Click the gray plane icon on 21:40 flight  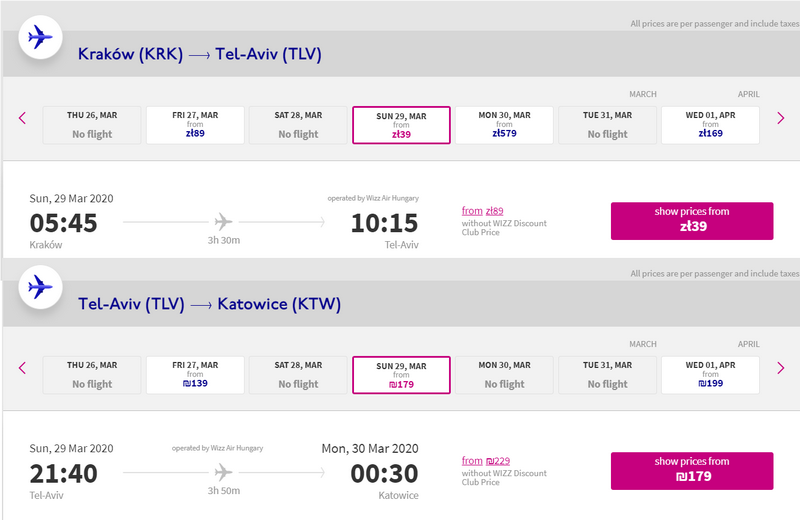(223, 472)
